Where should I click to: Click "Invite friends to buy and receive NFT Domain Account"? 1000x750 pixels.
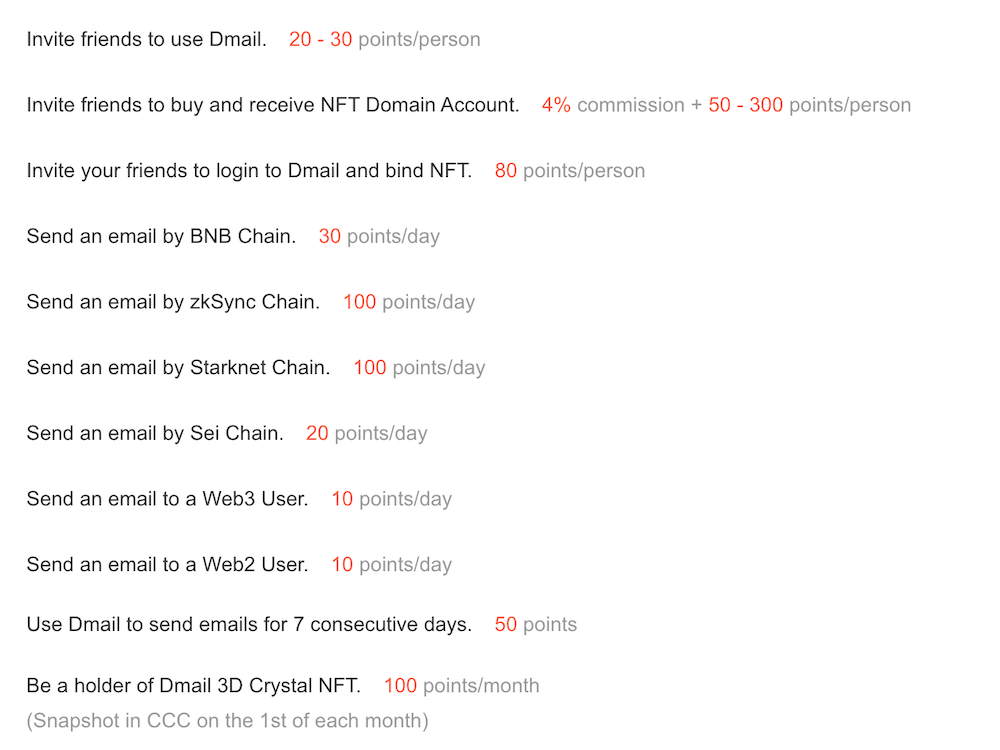pos(272,105)
